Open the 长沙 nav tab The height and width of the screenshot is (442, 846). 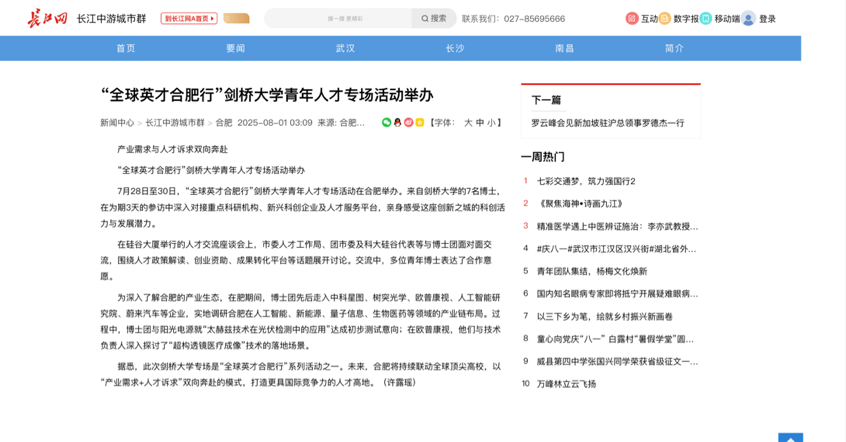[x=455, y=48]
